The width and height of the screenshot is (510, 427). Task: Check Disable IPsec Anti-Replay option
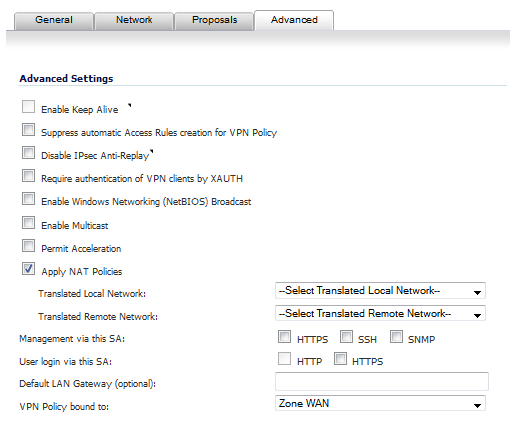(x=28, y=153)
